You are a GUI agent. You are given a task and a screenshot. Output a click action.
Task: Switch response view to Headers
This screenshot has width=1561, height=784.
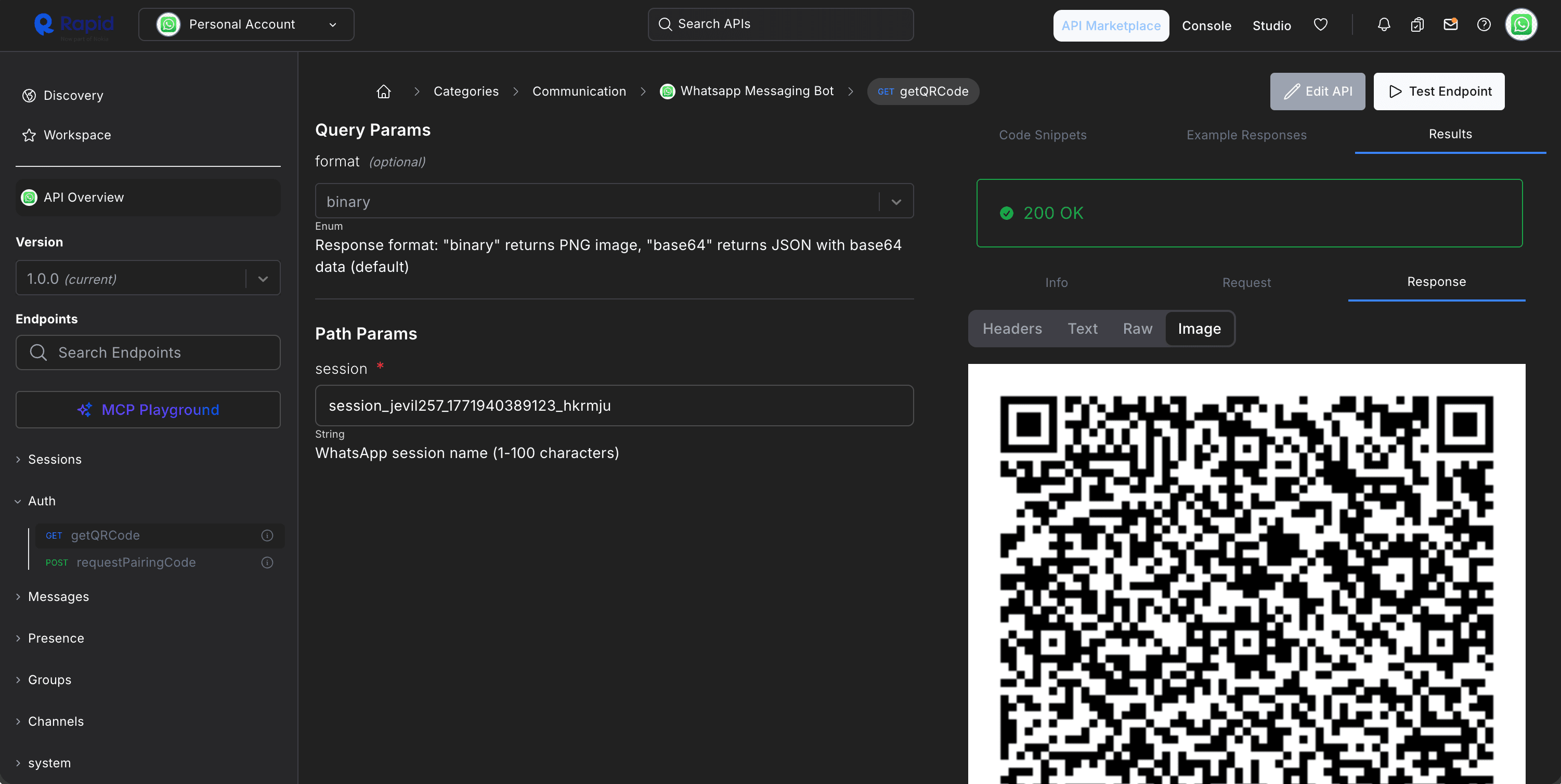[1012, 329]
